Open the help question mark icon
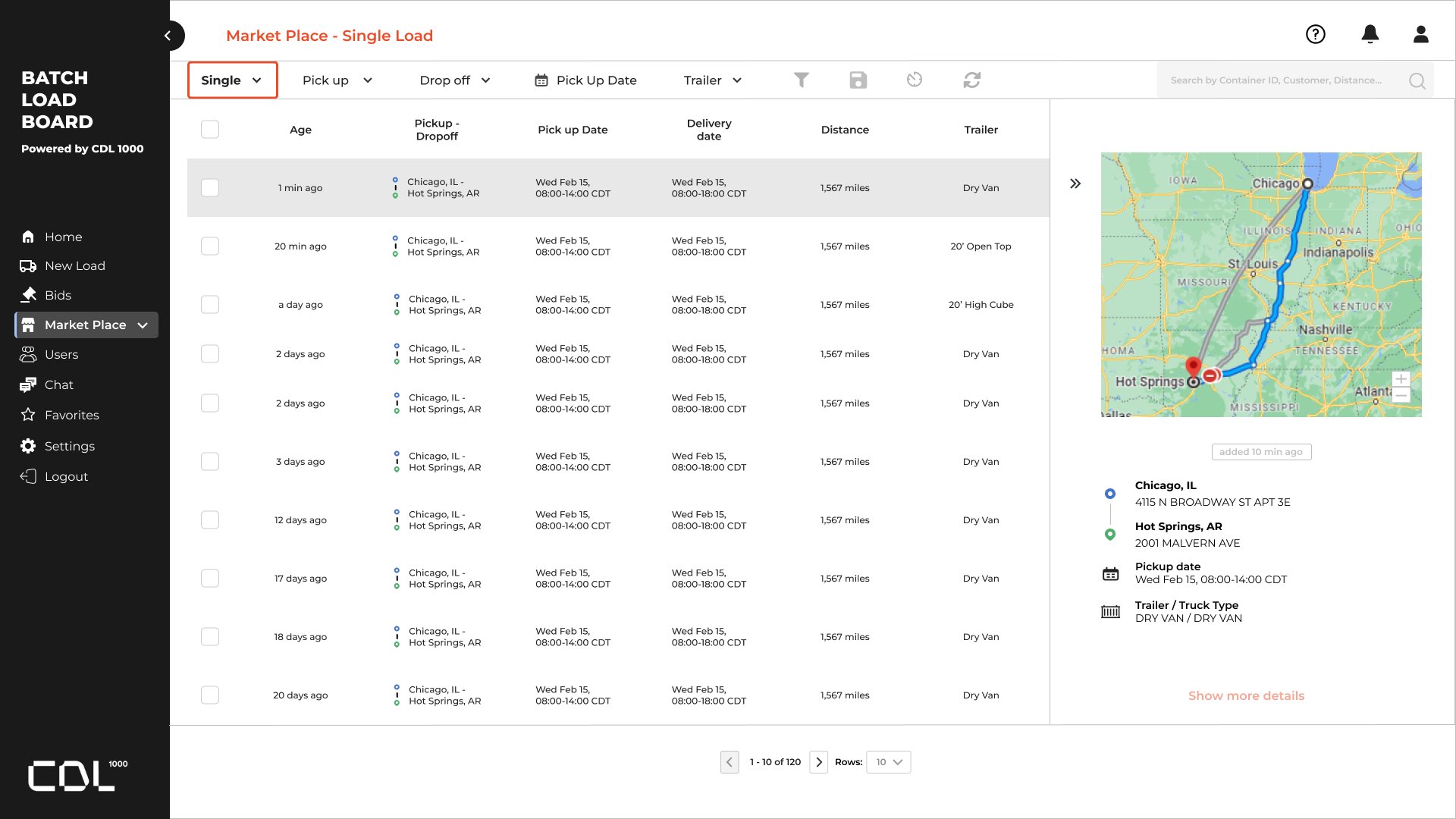Image resolution: width=1456 pixels, height=819 pixels. pos(1316,34)
